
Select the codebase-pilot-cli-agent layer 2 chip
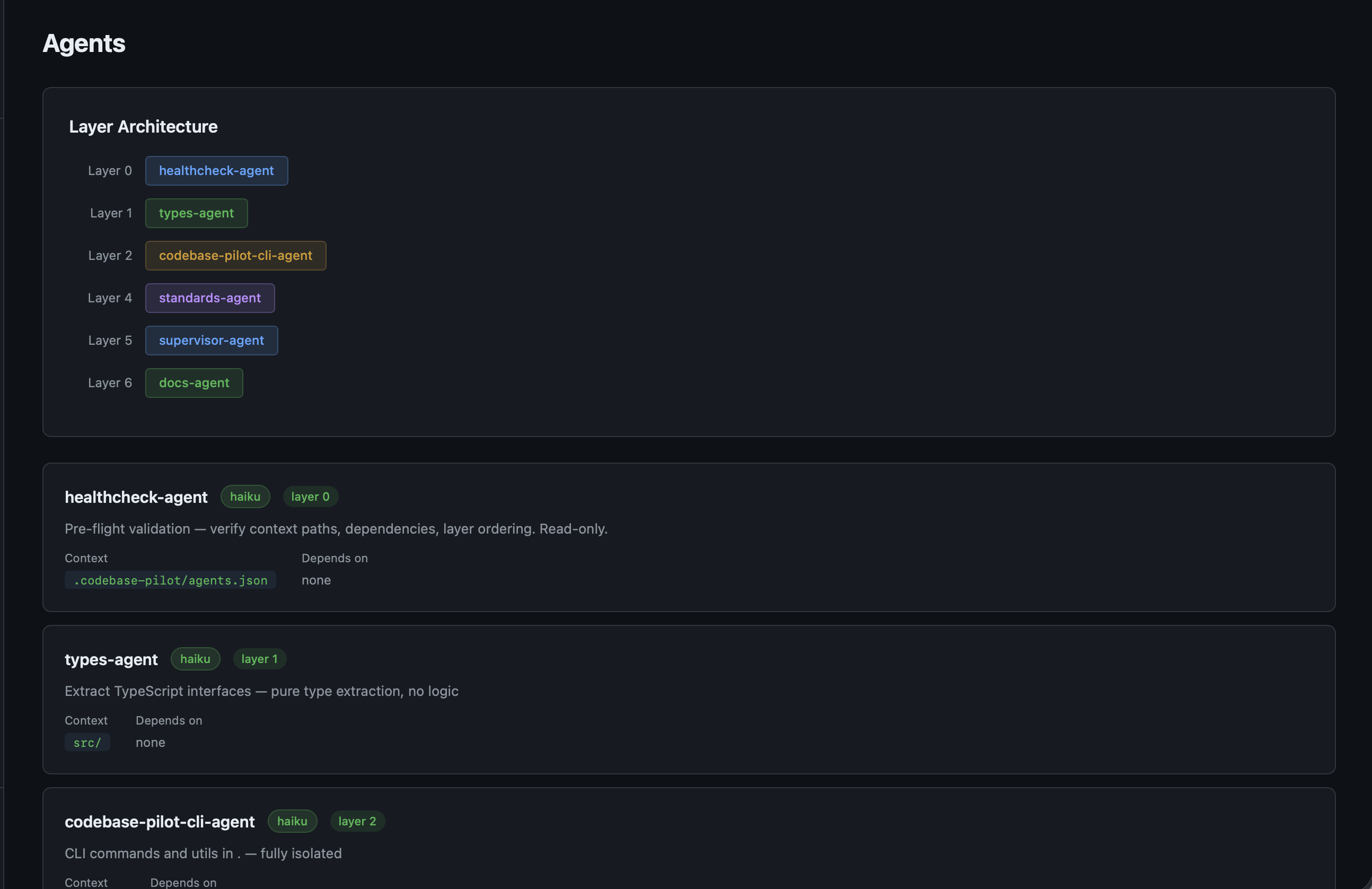tap(235, 256)
